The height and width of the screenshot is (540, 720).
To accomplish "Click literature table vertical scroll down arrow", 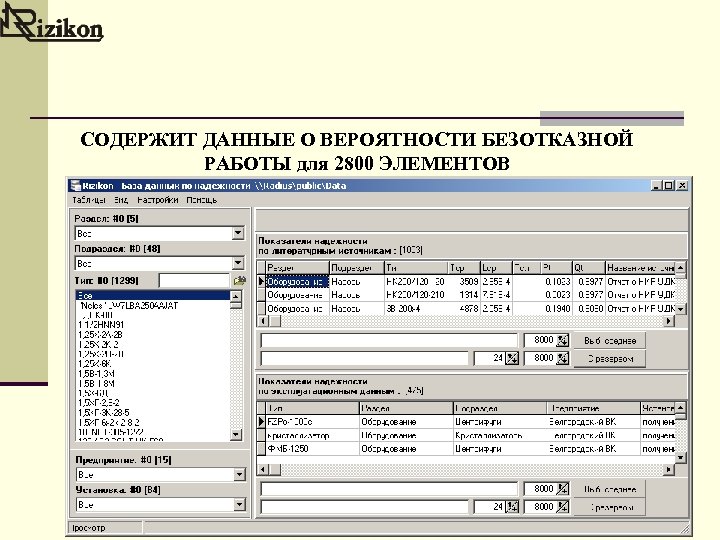I will click(681, 309).
